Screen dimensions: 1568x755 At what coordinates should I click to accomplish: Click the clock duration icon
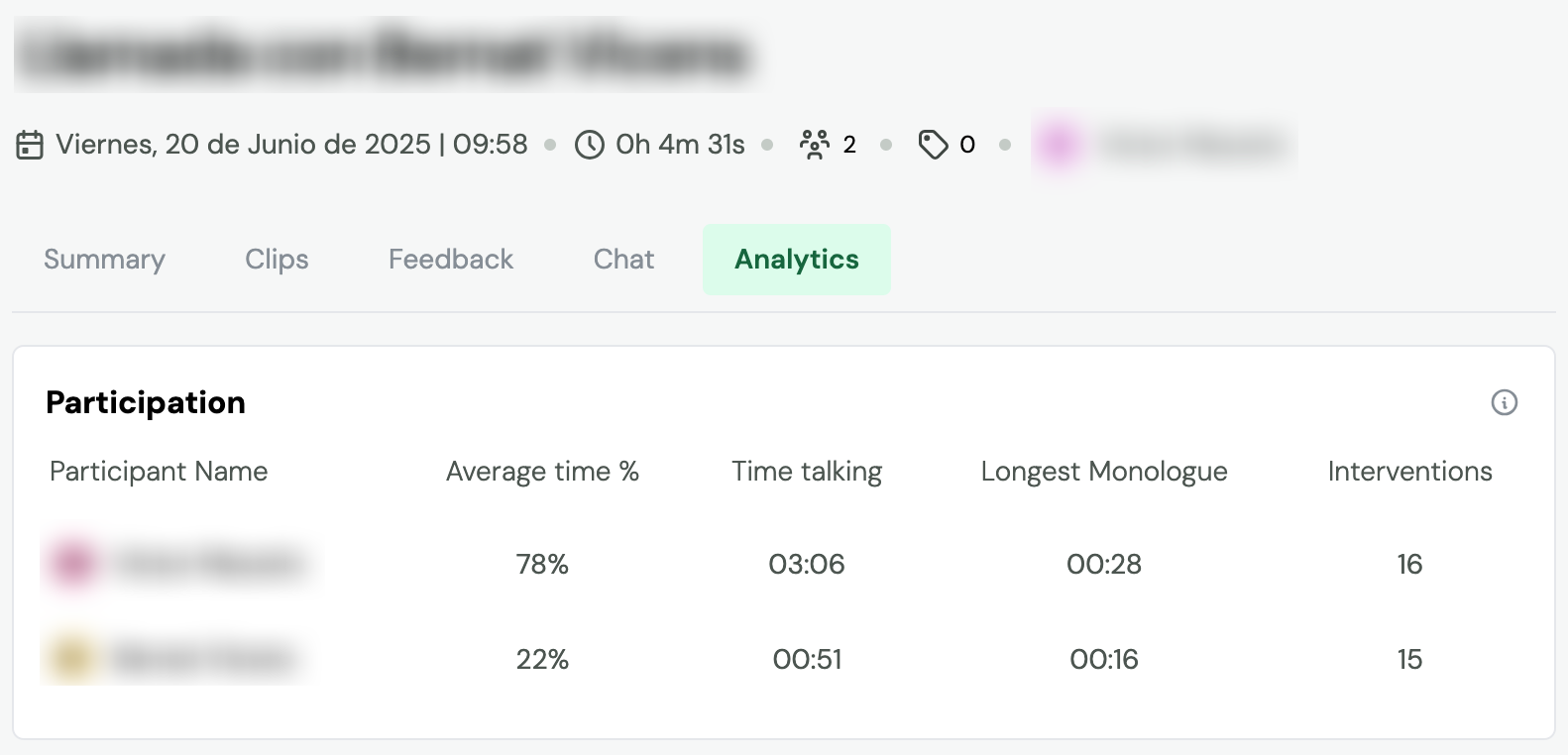(590, 145)
